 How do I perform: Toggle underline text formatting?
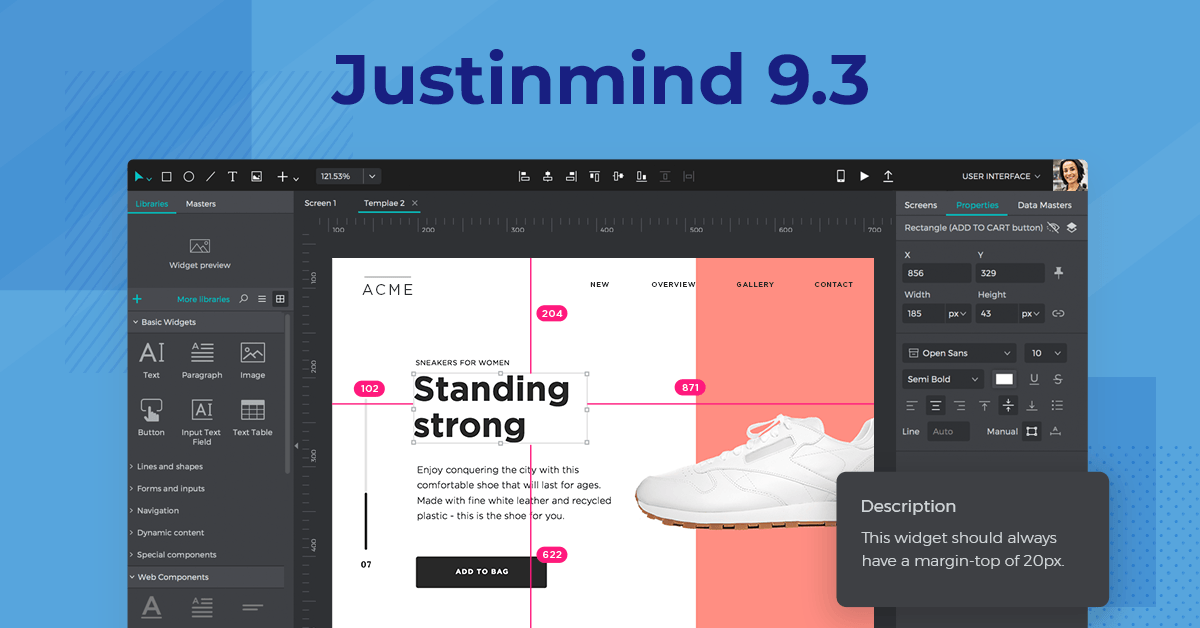(x=1034, y=379)
